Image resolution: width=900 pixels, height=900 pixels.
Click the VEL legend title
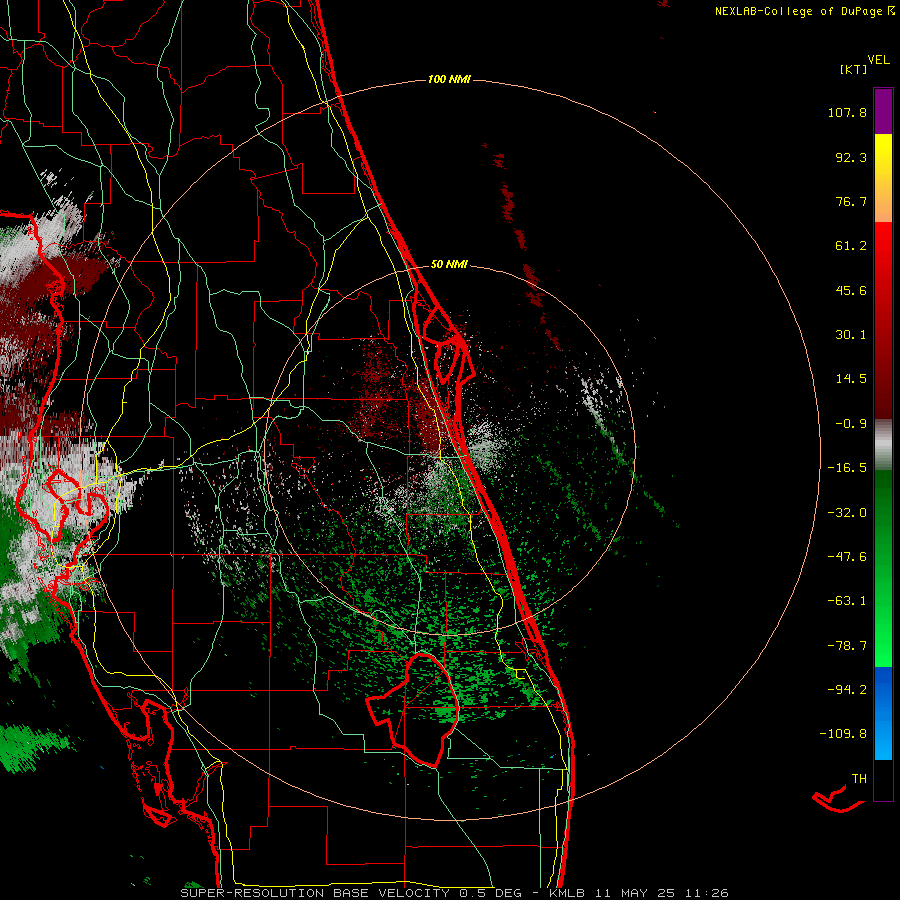[x=878, y=60]
